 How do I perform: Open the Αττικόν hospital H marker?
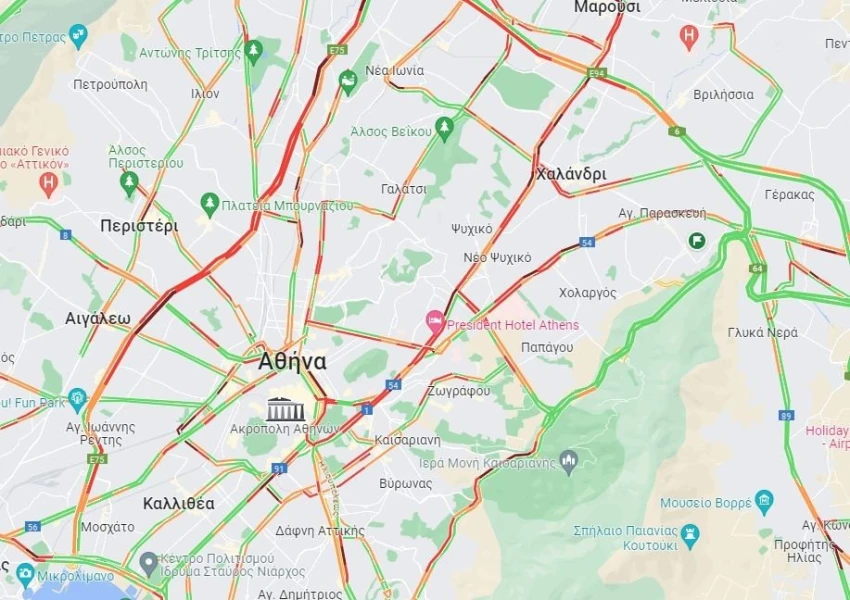click(x=49, y=184)
